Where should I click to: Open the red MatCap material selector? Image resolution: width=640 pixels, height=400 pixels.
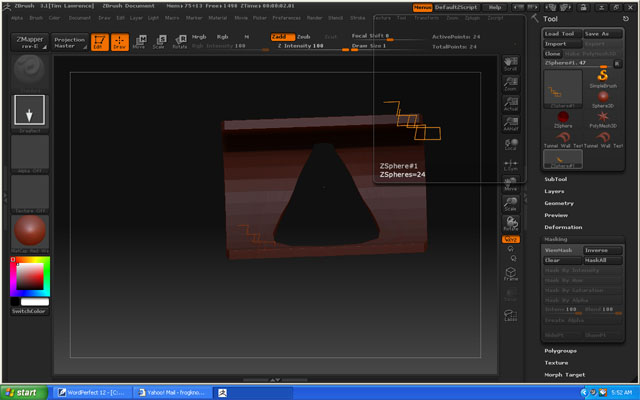pyautogui.click(x=29, y=233)
